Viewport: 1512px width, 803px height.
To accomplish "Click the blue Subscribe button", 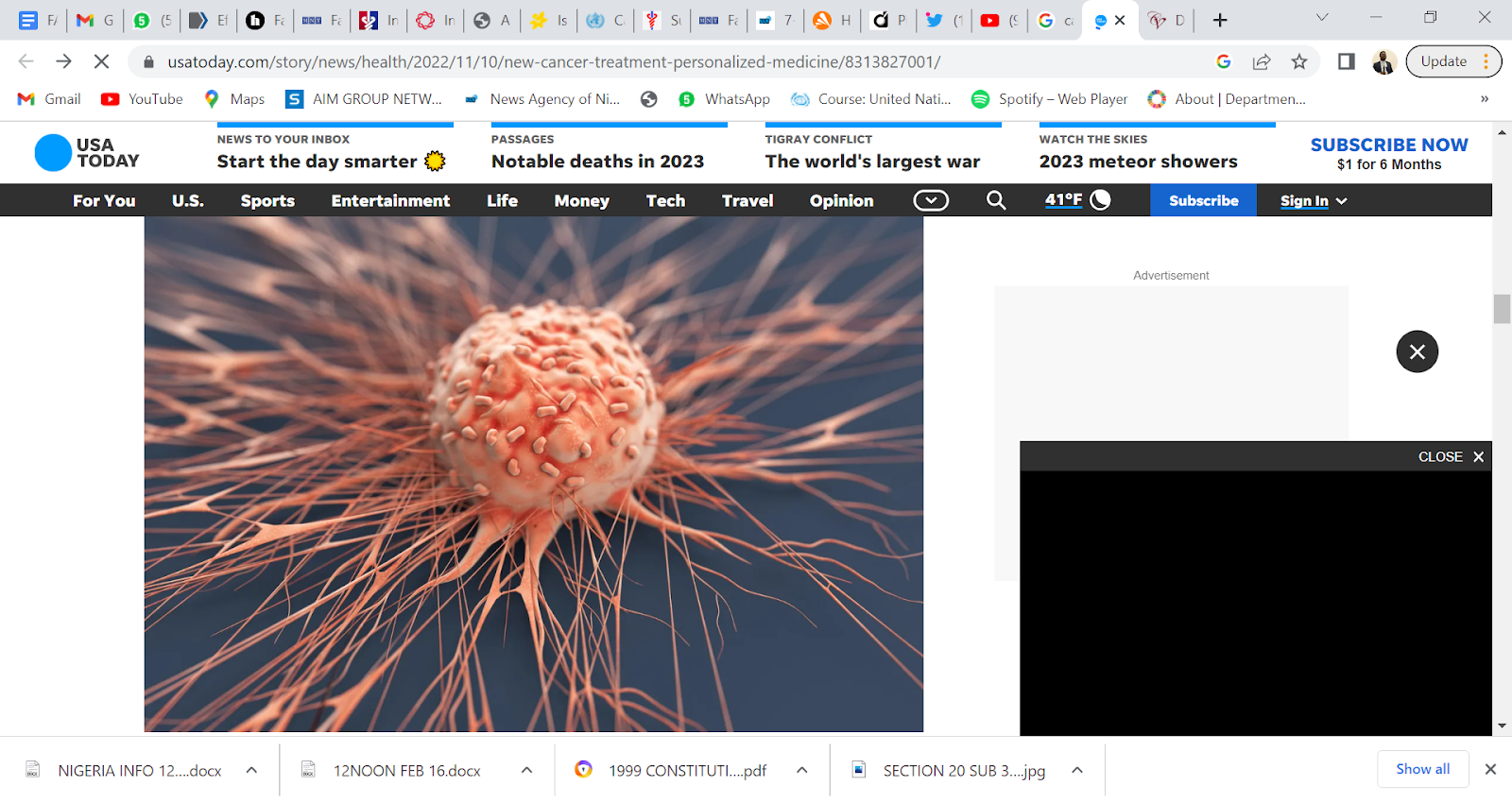I will (1203, 200).
